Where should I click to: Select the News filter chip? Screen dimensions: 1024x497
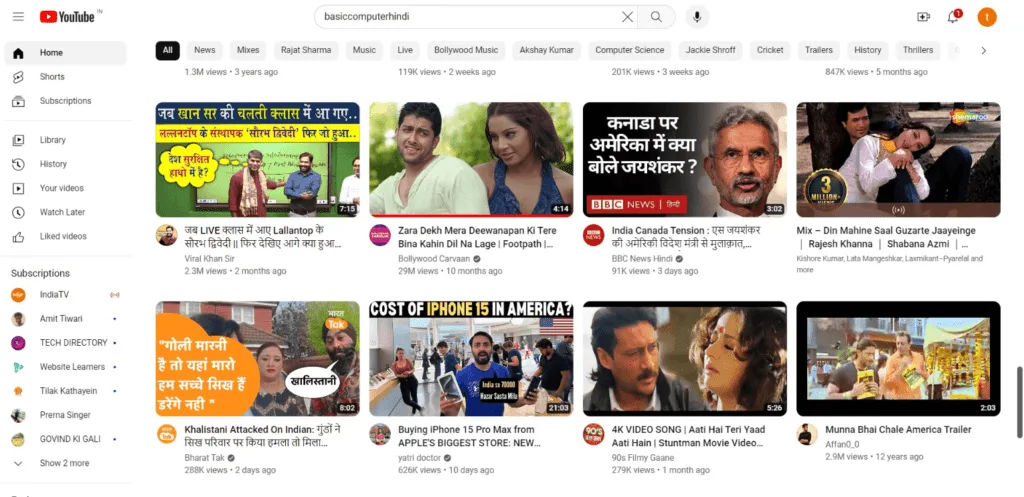(x=204, y=50)
